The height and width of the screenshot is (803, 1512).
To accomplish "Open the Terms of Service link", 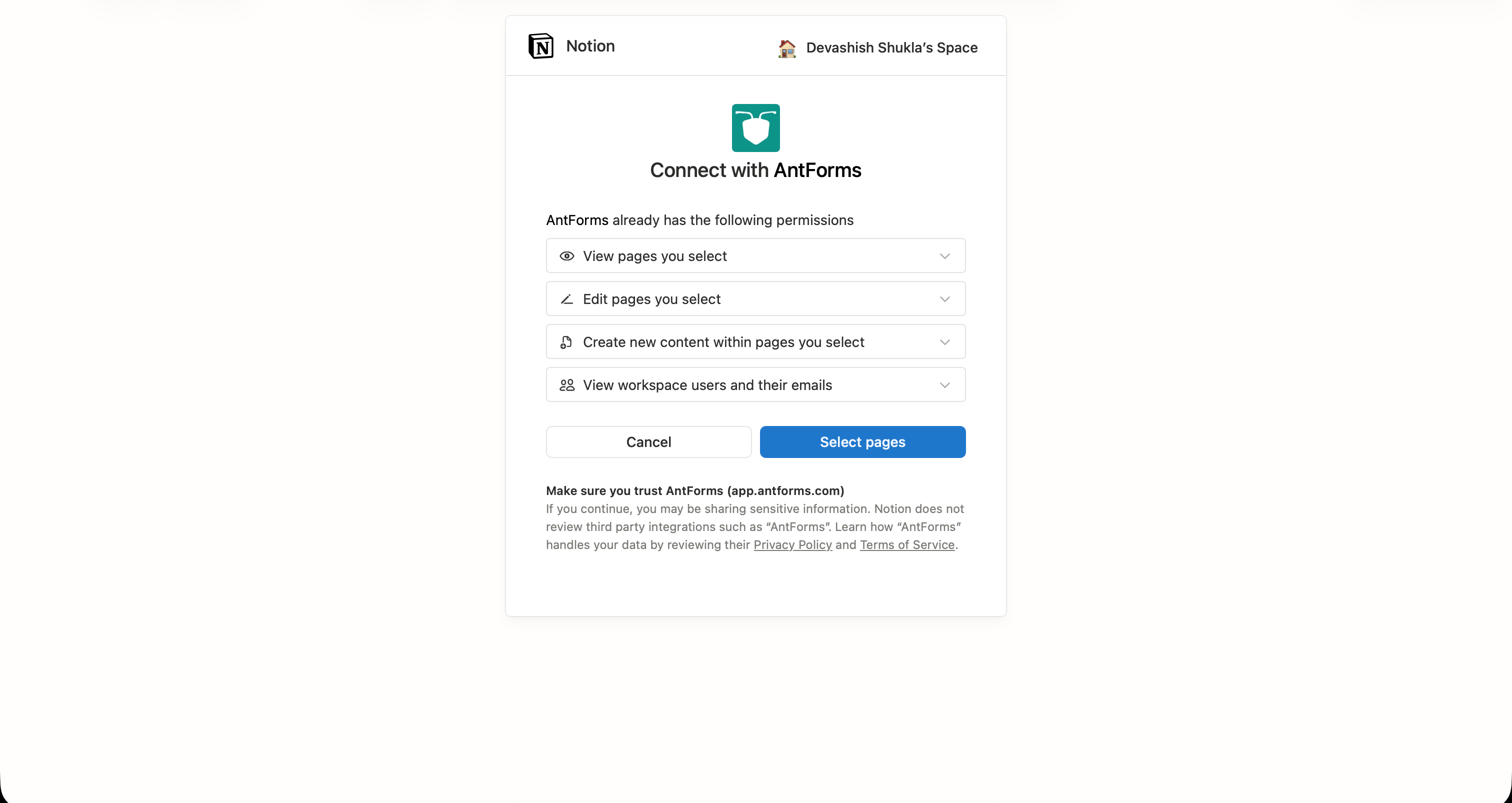I will [907, 544].
